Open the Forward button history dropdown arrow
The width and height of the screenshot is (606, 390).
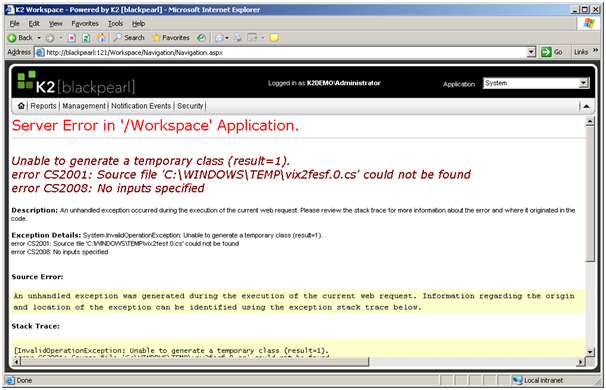pyautogui.click(x=61, y=38)
